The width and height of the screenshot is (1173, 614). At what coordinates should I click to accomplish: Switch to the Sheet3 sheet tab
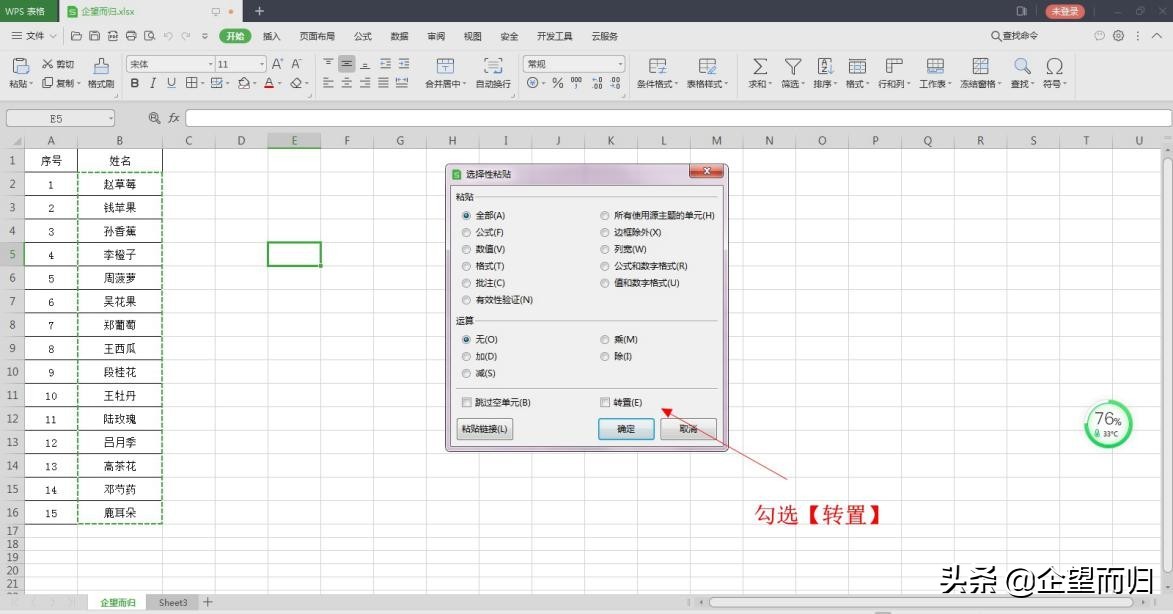tap(173, 602)
